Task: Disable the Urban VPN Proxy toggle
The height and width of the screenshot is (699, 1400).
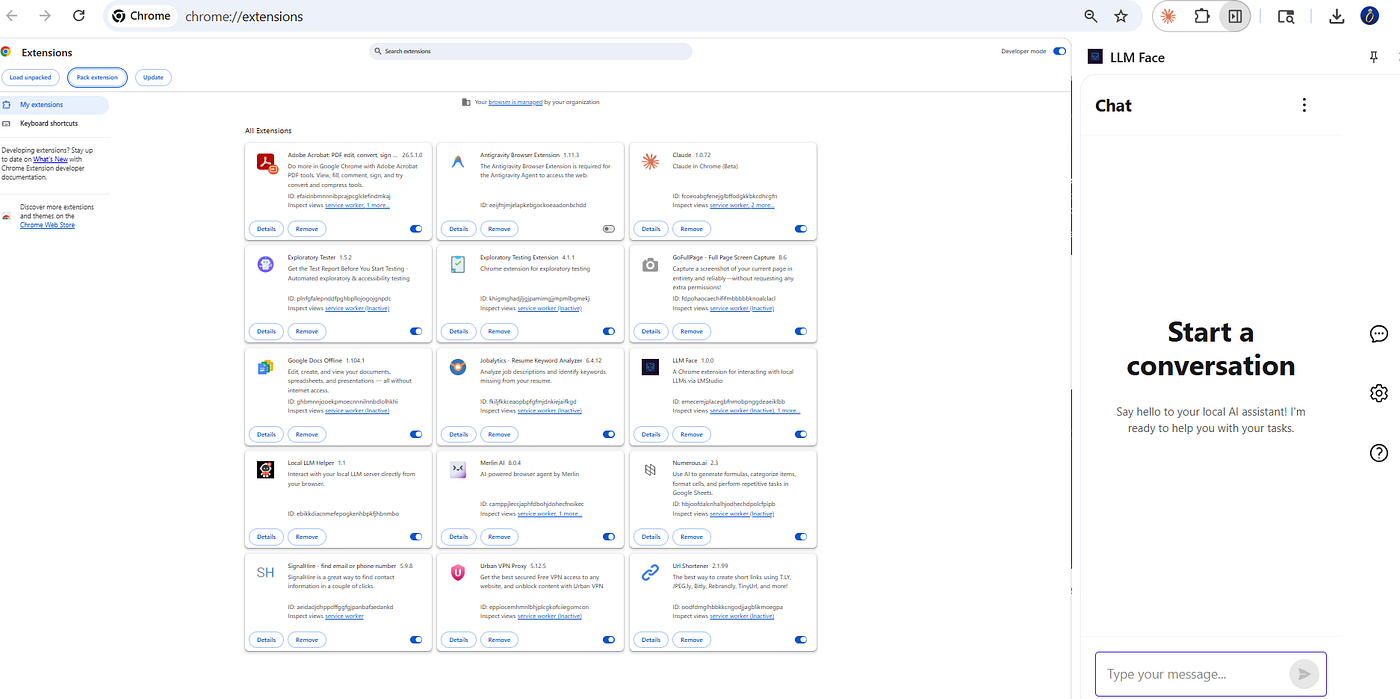Action: [x=608, y=640]
